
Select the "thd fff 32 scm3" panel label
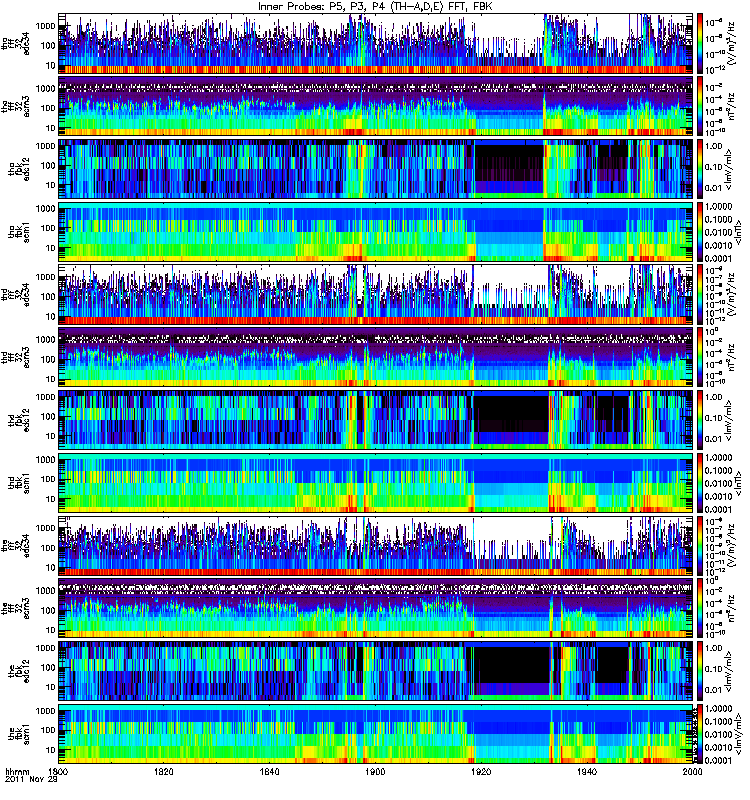(16, 358)
